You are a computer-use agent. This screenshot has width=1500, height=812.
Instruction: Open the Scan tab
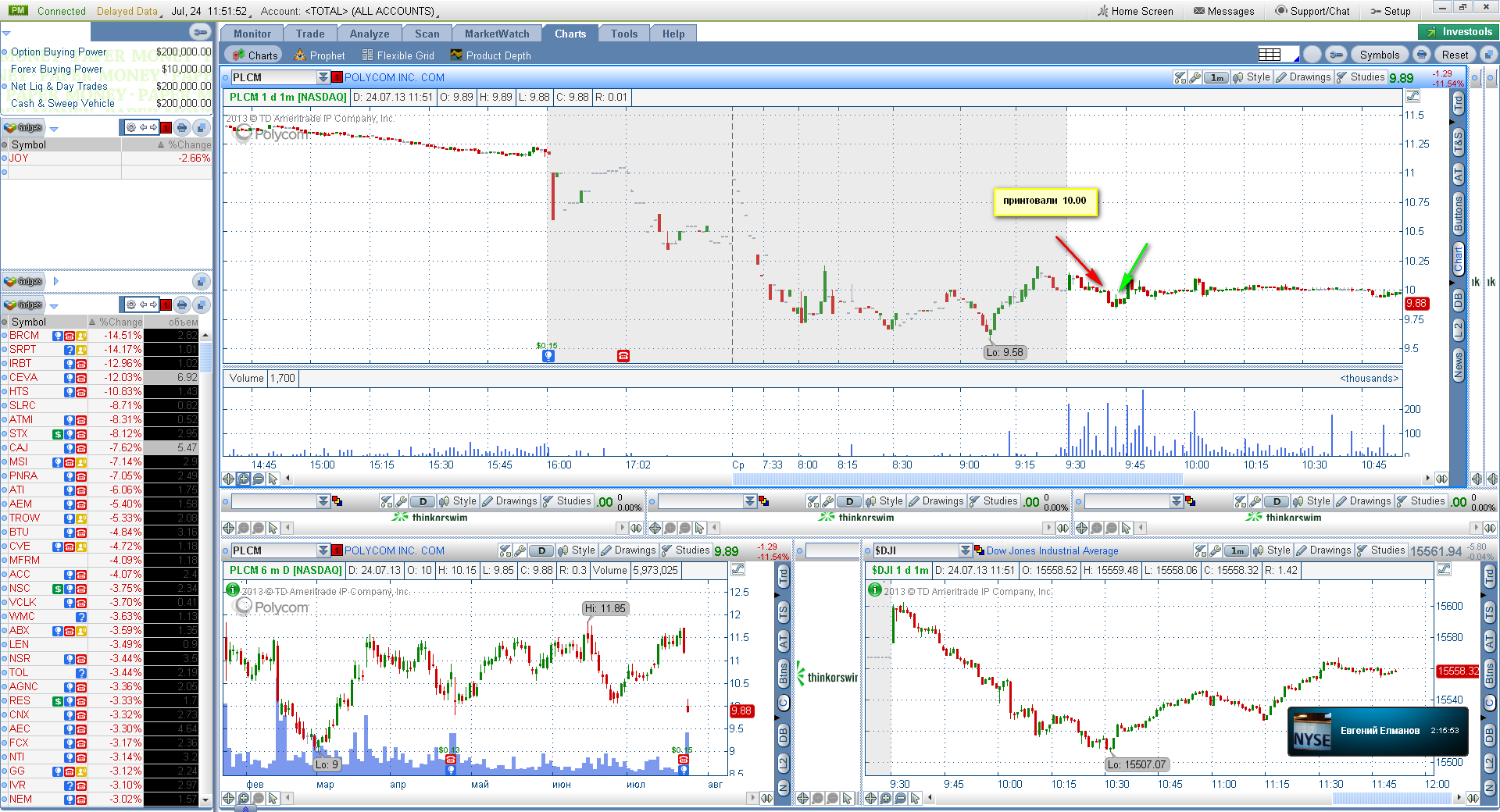427,34
